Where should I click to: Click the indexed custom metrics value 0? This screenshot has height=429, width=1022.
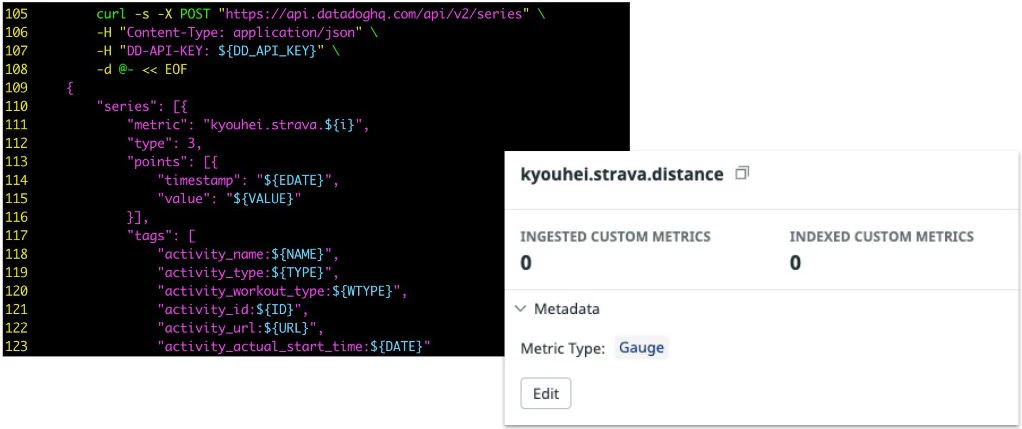(x=795, y=263)
